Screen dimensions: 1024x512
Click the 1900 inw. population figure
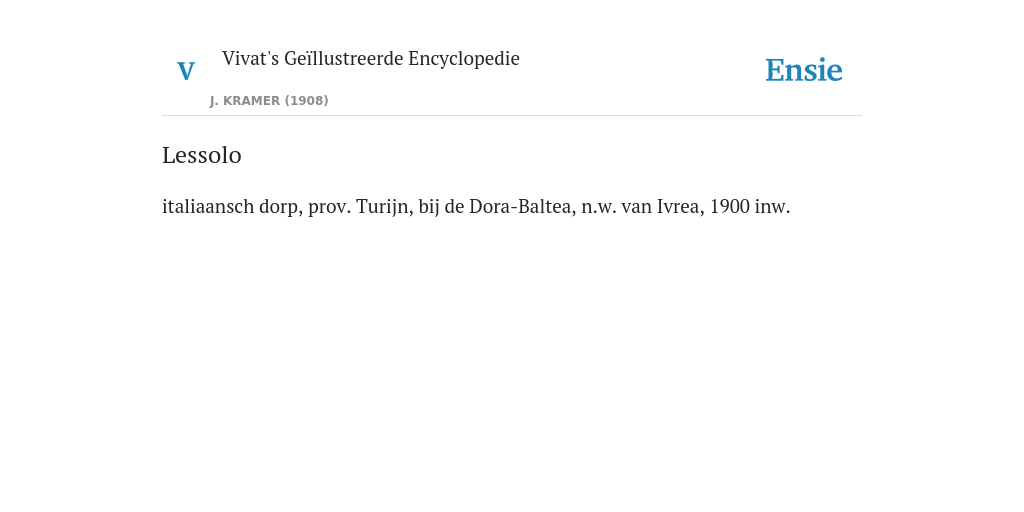pyautogui.click(x=750, y=206)
